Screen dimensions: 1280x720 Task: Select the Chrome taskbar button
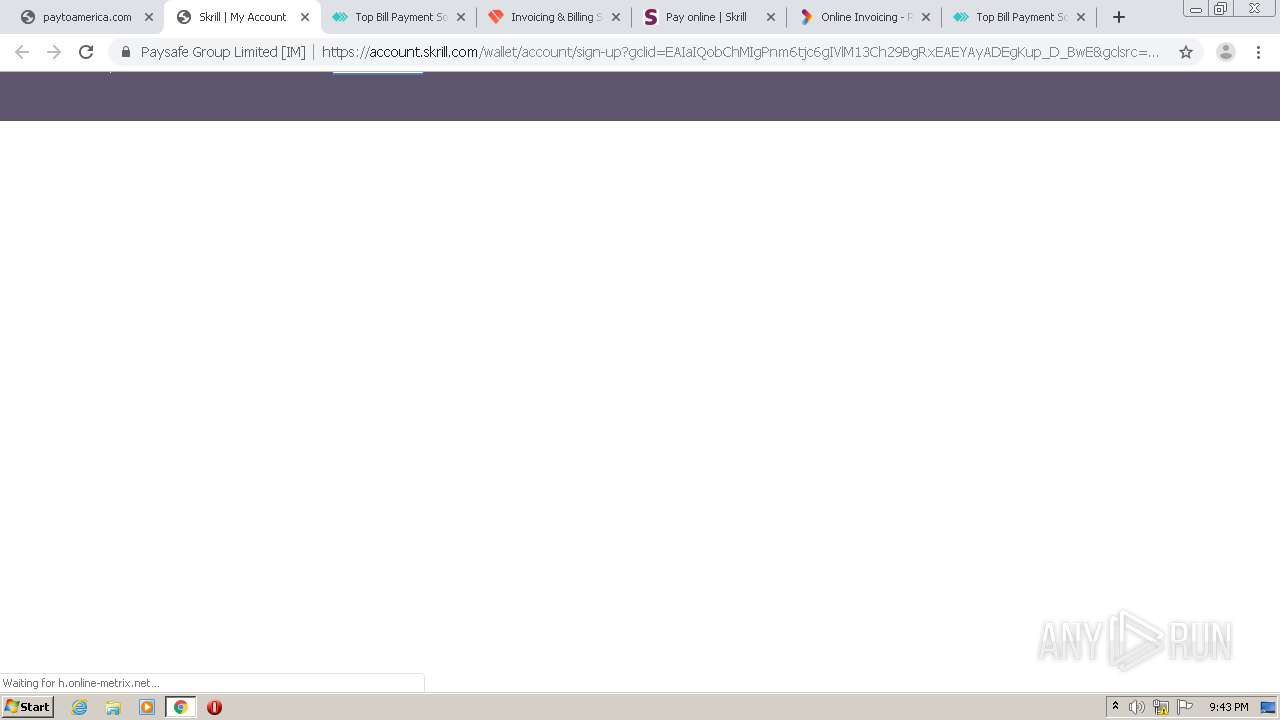coord(181,707)
